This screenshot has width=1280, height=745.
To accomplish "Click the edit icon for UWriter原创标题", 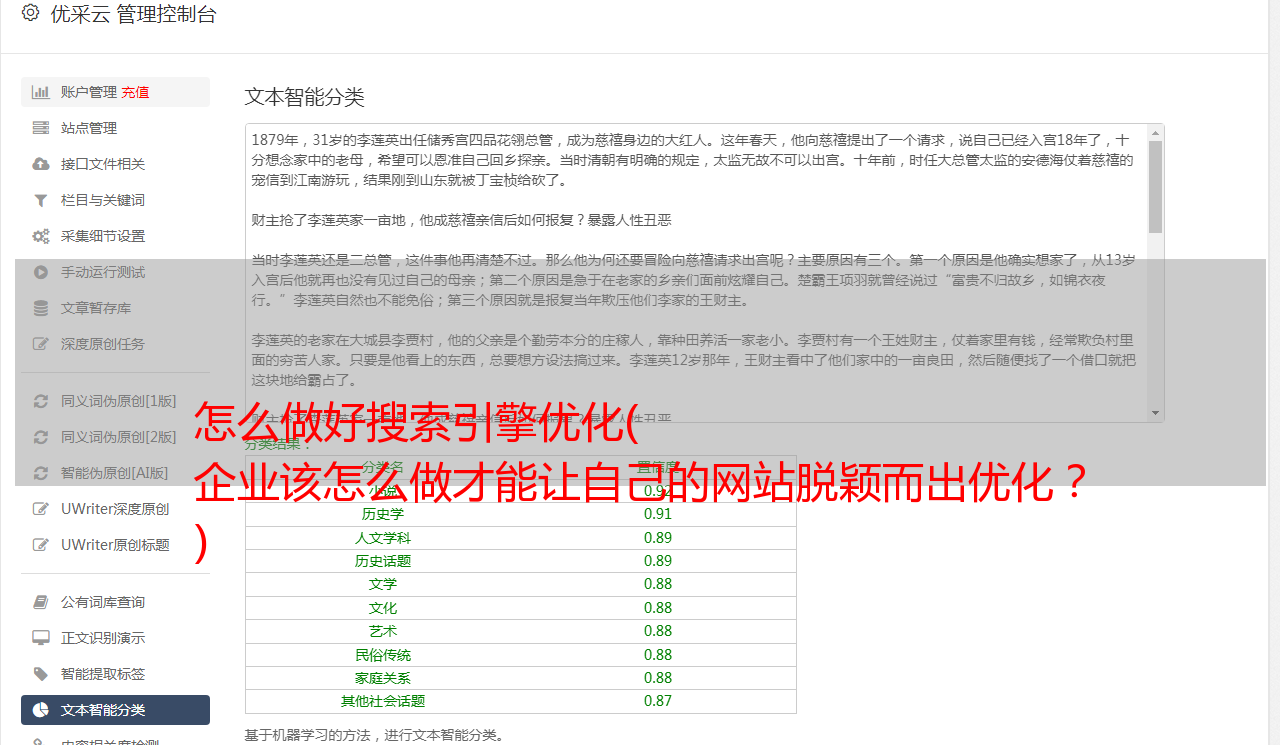I will pos(40,545).
